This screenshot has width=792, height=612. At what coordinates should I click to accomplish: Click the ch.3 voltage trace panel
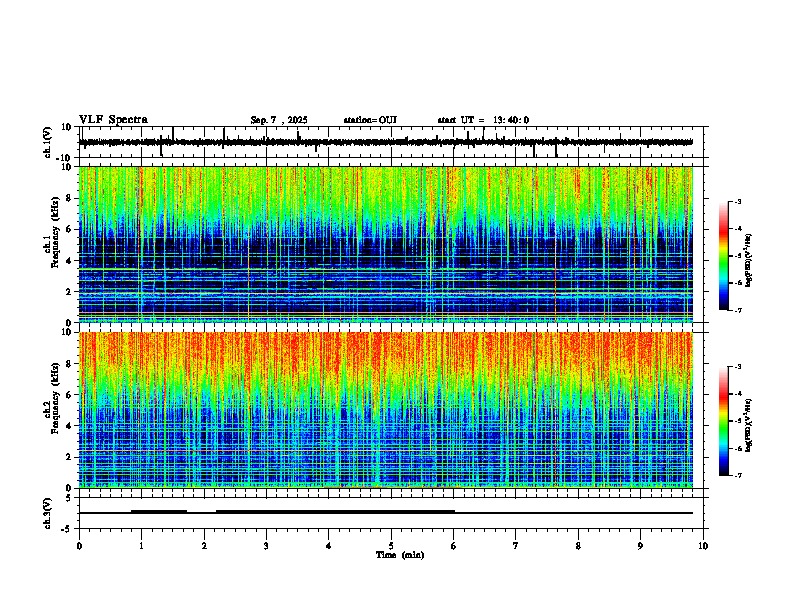pyautogui.click(x=393, y=513)
